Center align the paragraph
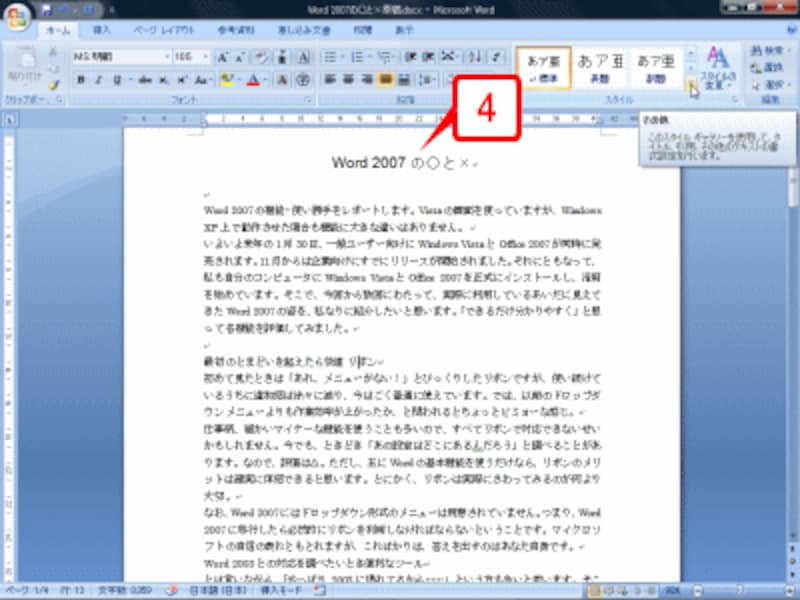The height and width of the screenshot is (600, 800). (348, 80)
